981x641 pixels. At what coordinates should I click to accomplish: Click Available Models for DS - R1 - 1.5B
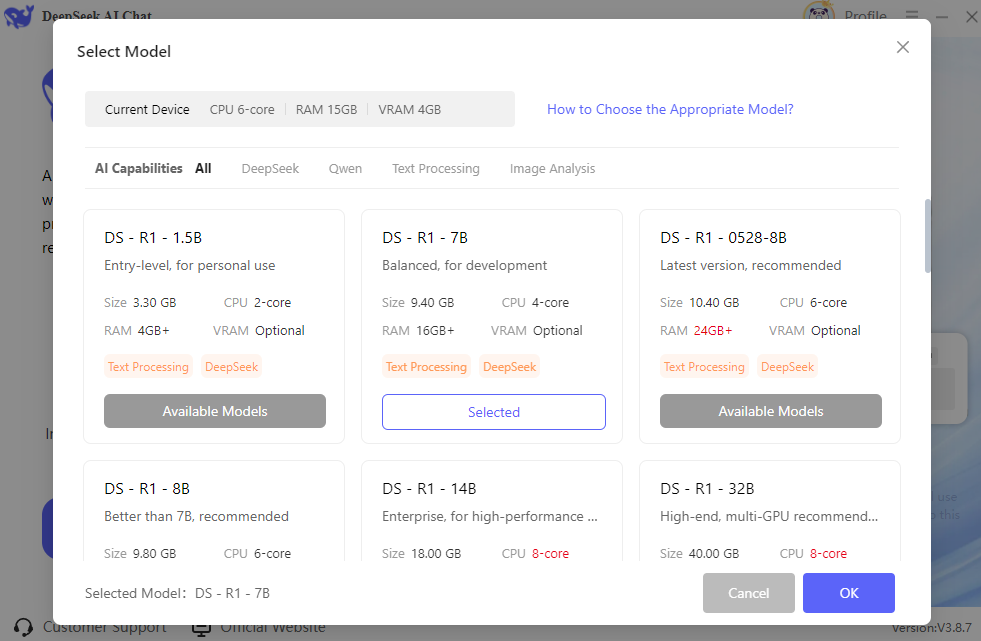[215, 411]
